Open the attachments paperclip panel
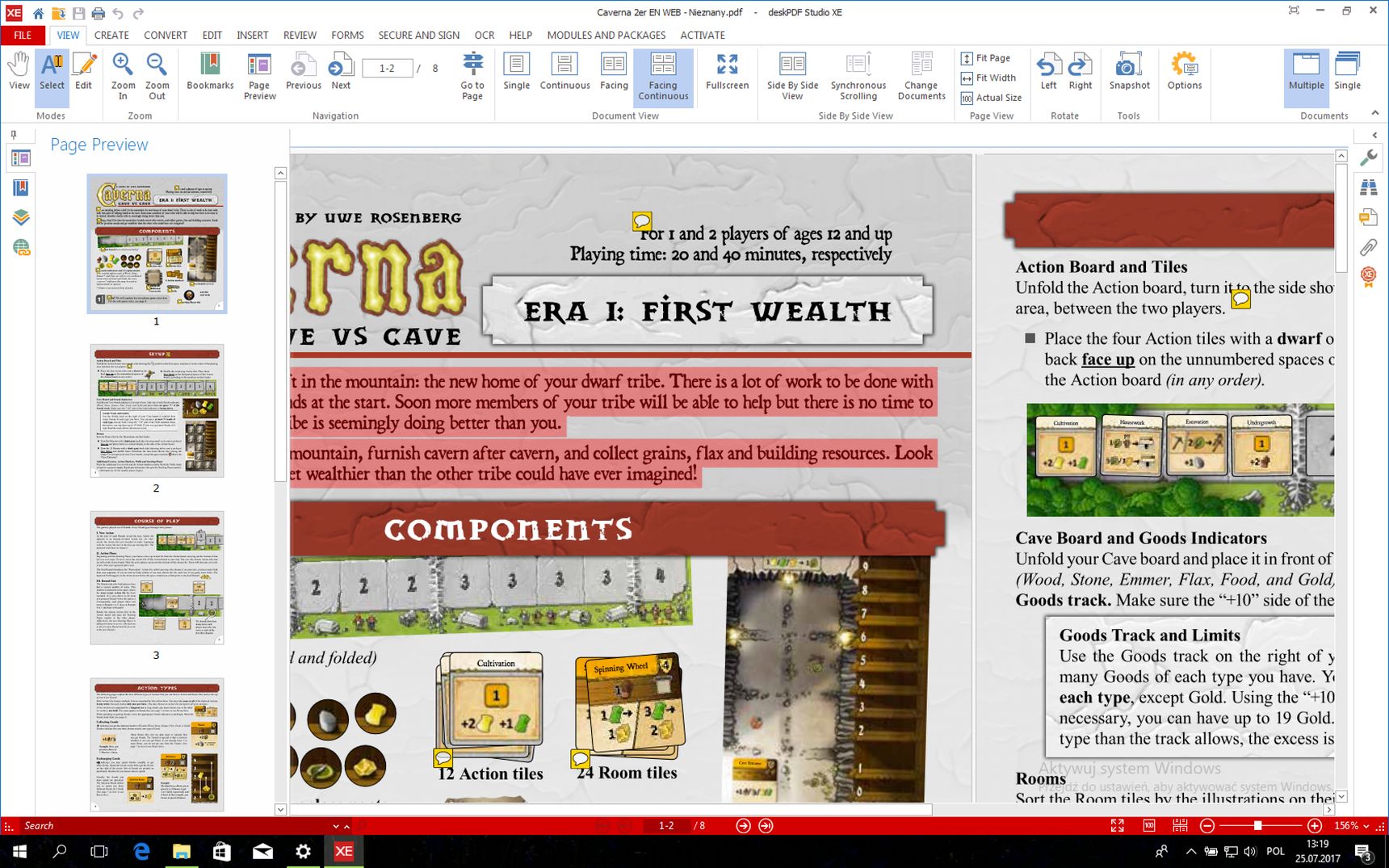Viewport: 1389px width, 868px height. pos(1368,247)
